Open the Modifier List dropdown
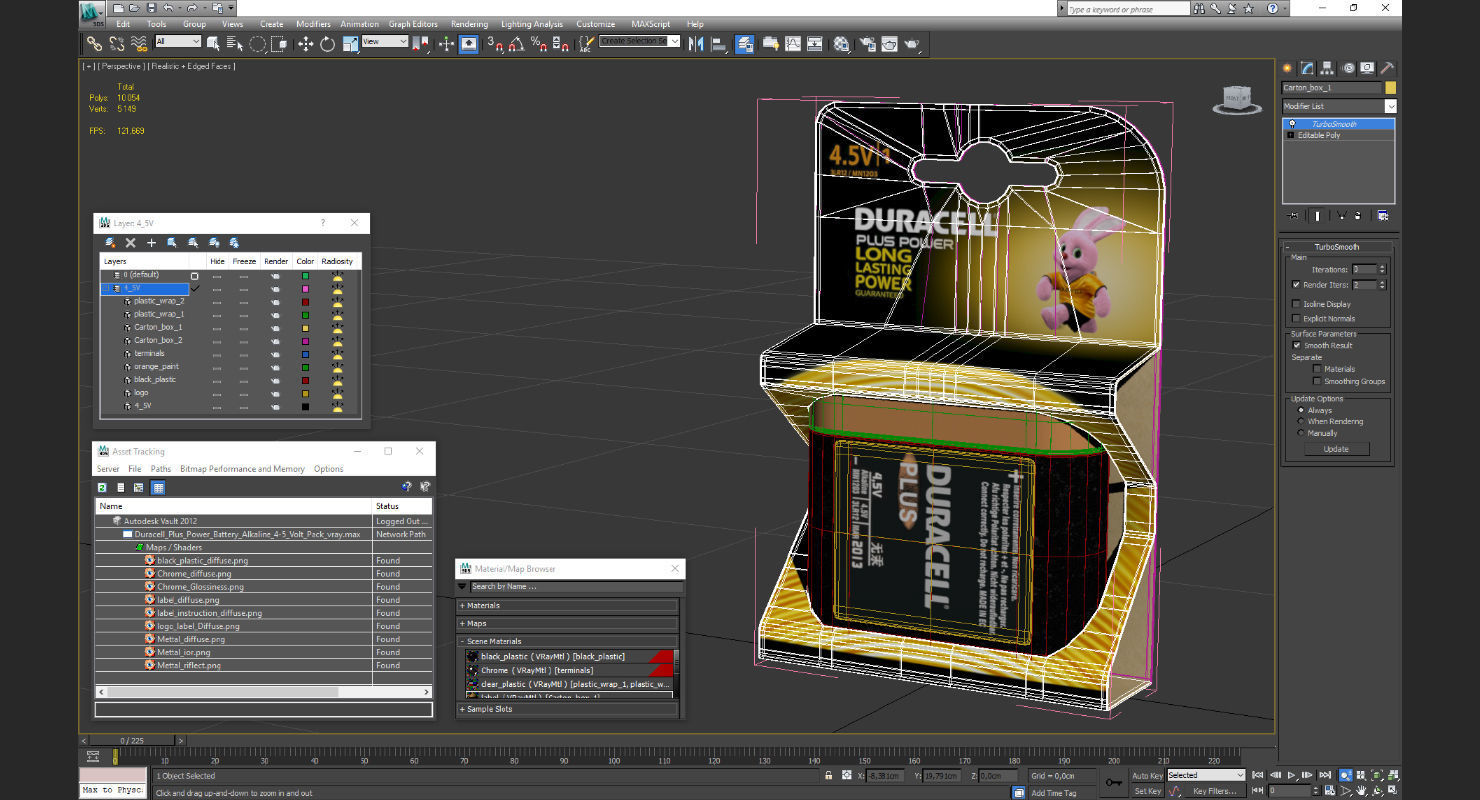 pos(1339,106)
